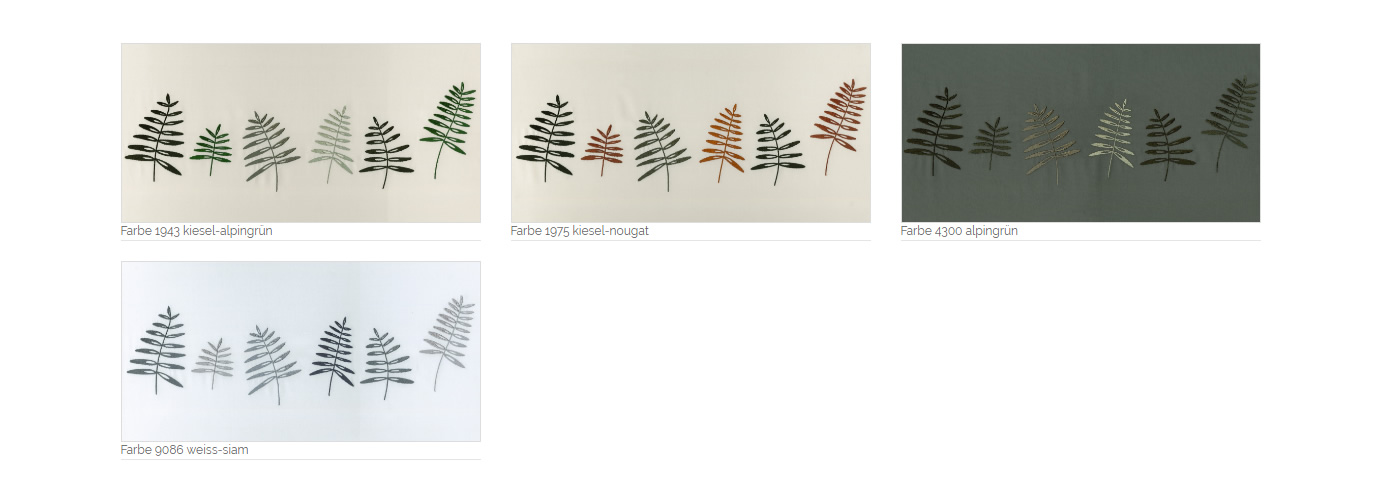Viewport: 1400px width, 500px height.
Task: Click the "Farbe 9086 weiss-siam" caption
Action: (x=184, y=450)
